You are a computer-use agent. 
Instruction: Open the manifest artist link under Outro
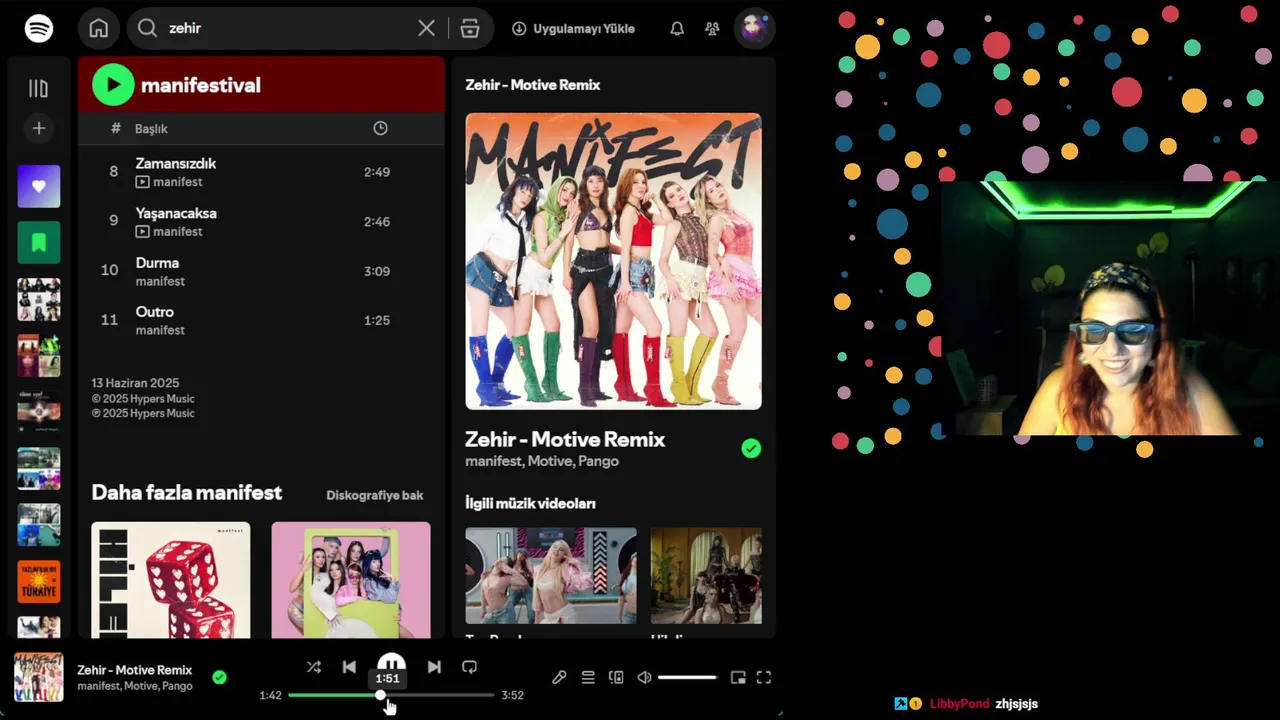click(160, 330)
